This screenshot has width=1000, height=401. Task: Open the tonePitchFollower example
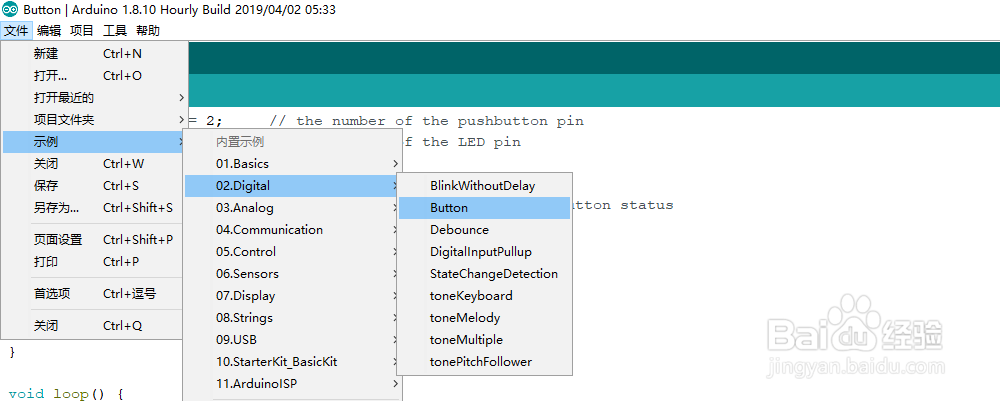484,362
